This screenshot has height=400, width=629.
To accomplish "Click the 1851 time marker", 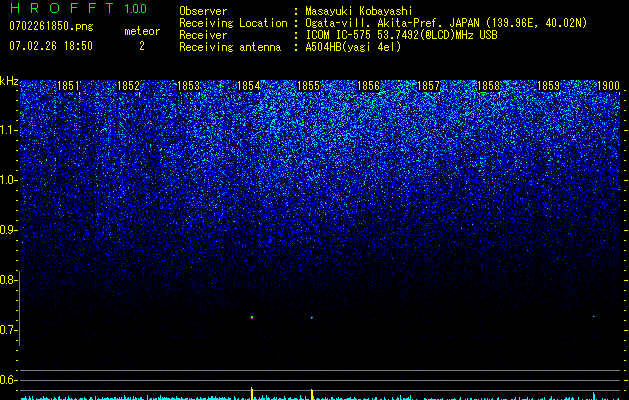I will [x=68, y=86].
